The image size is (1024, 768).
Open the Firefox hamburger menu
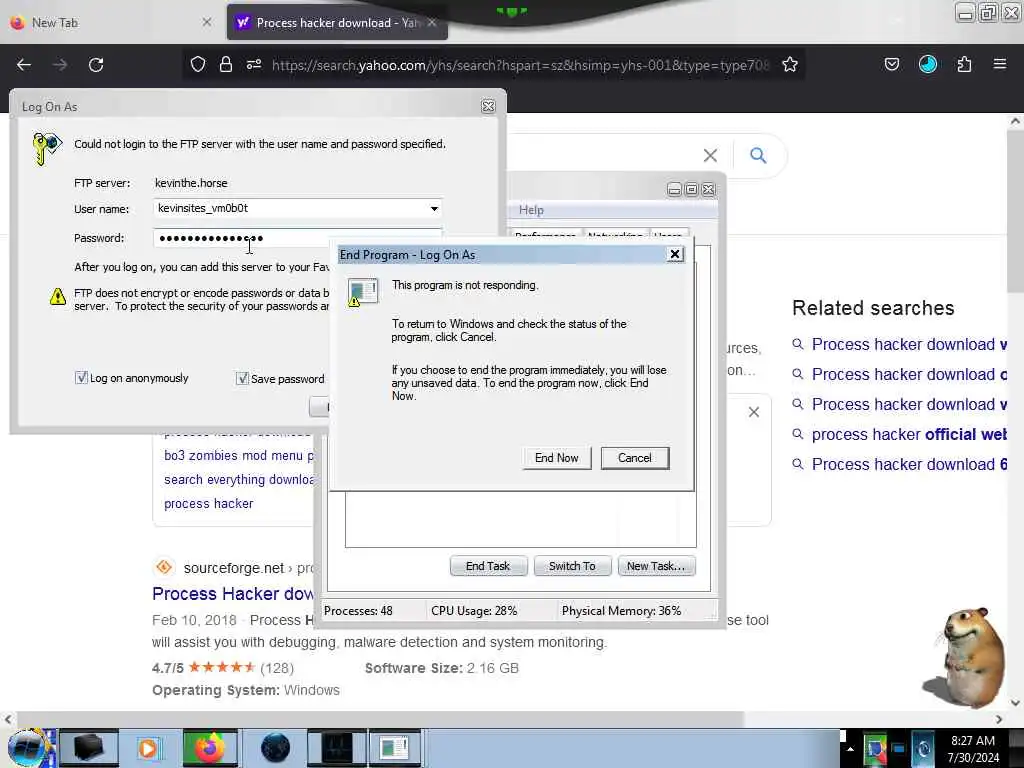(999, 64)
